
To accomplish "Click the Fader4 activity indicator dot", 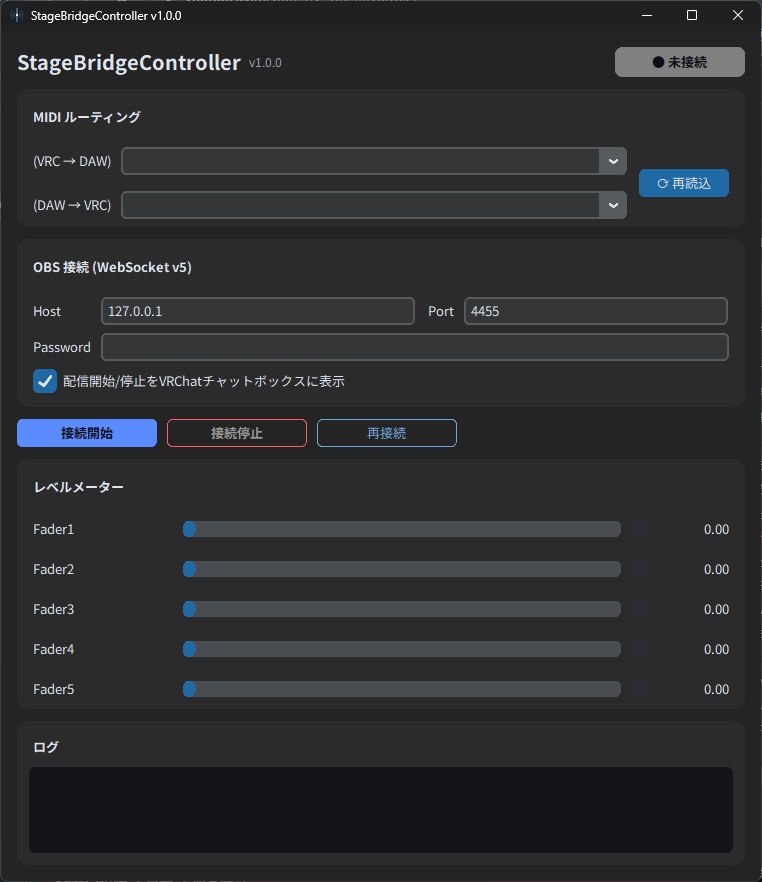I will tap(639, 649).
